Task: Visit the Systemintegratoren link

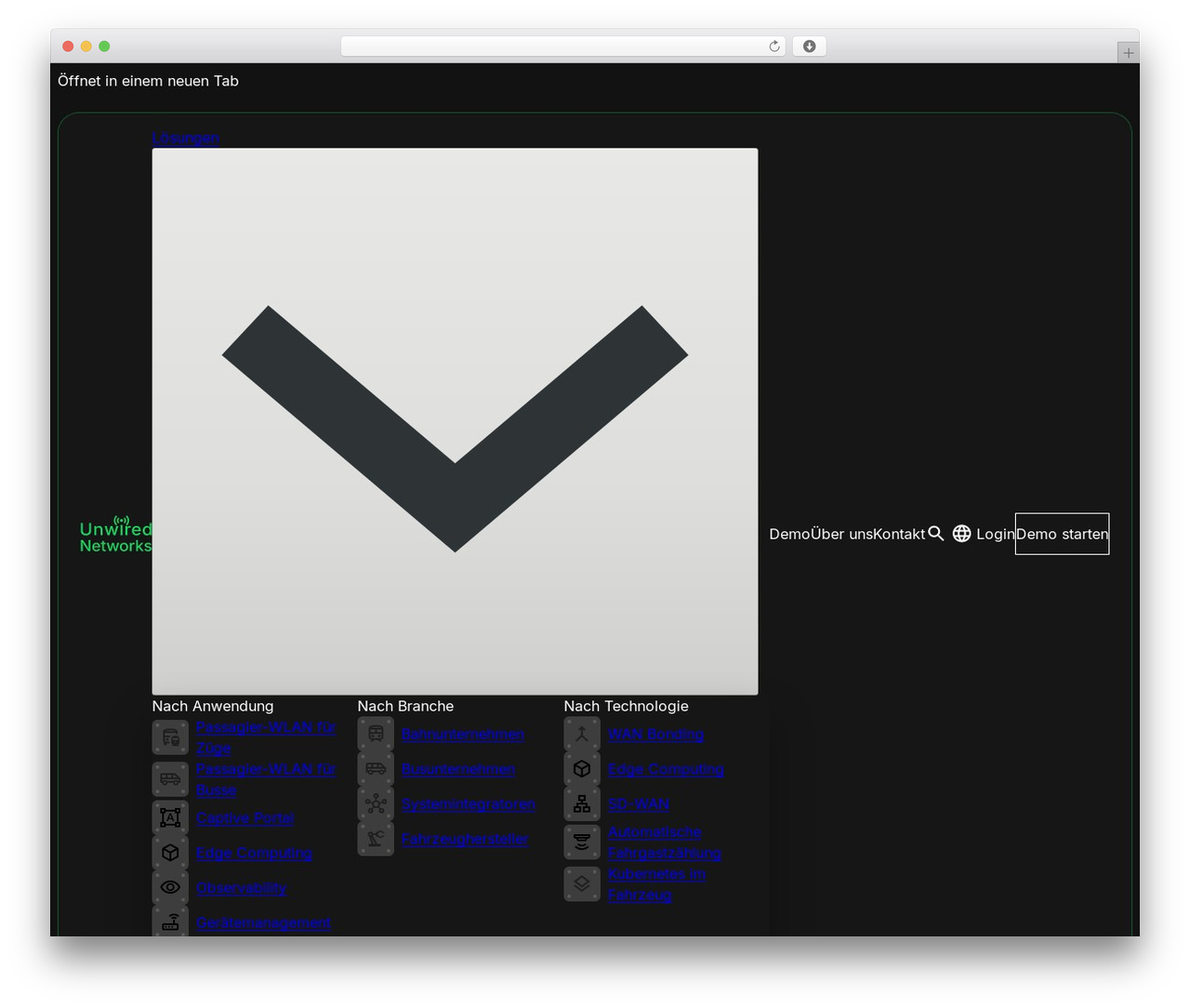Action: pyautogui.click(x=469, y=804)
